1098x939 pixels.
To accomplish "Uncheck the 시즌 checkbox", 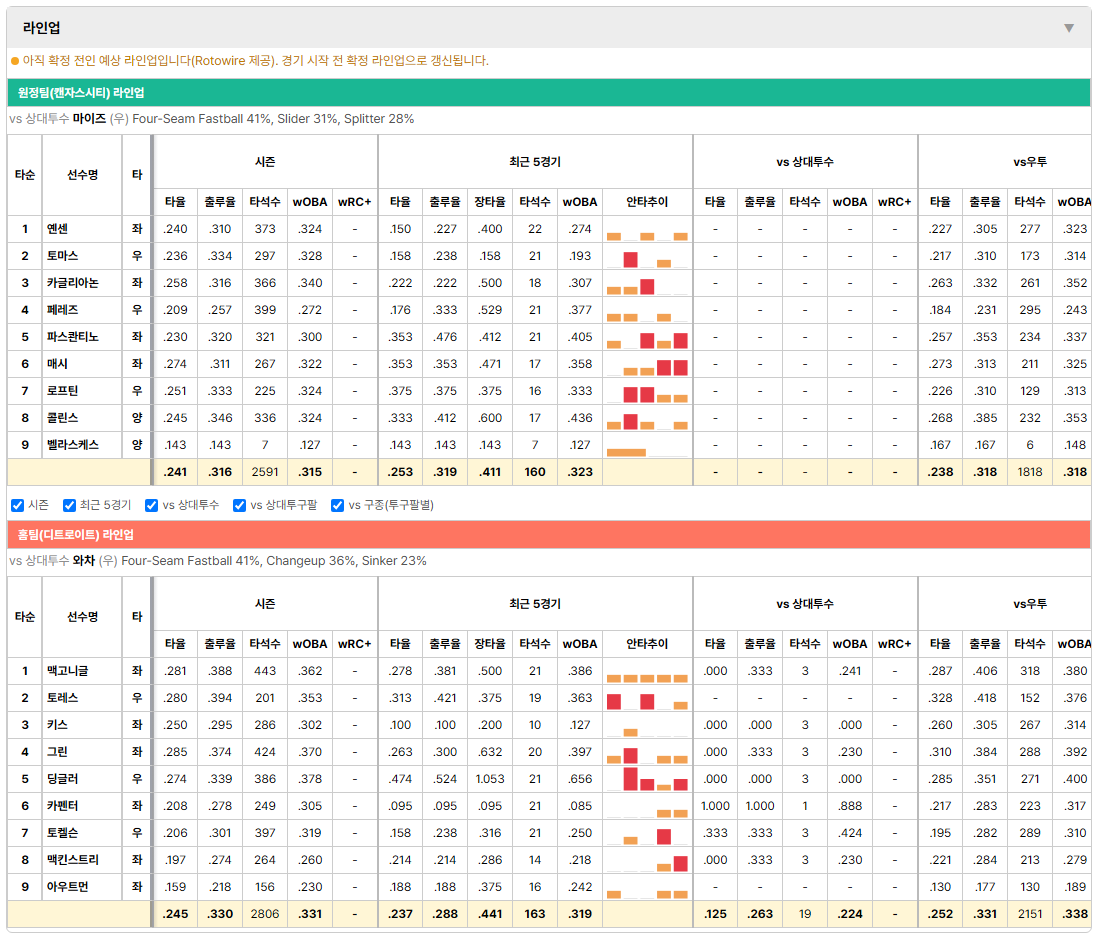I will click(x=18, y=506).
